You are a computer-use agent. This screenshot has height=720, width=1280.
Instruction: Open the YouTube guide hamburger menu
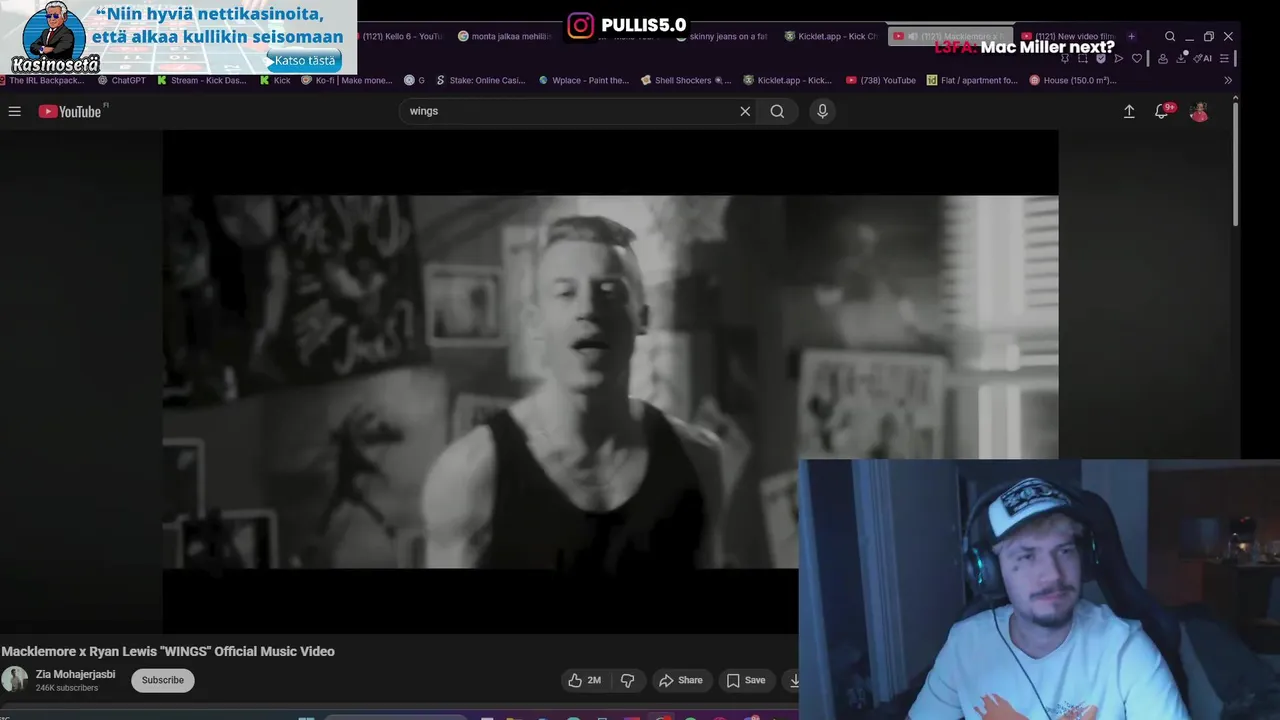click(x=15, y=111)
